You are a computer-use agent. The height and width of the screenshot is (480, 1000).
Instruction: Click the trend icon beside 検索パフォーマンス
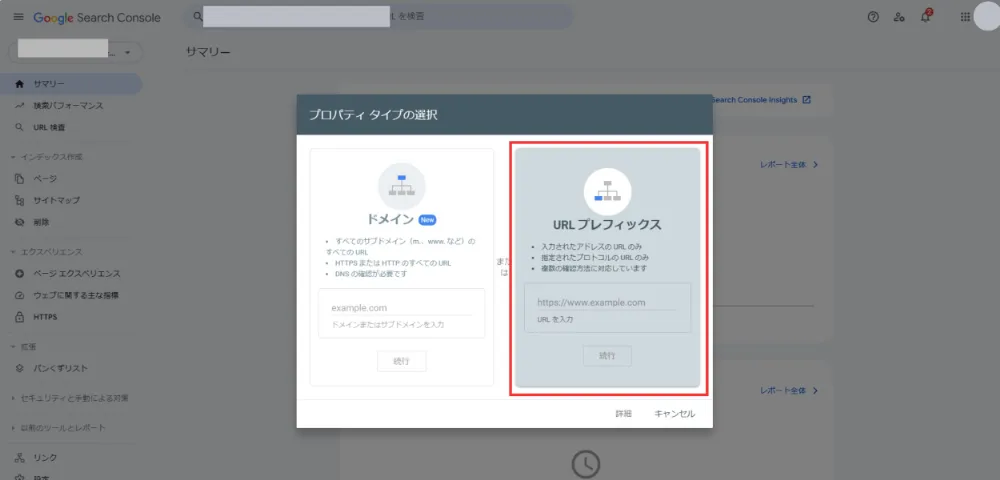point(19,105)
